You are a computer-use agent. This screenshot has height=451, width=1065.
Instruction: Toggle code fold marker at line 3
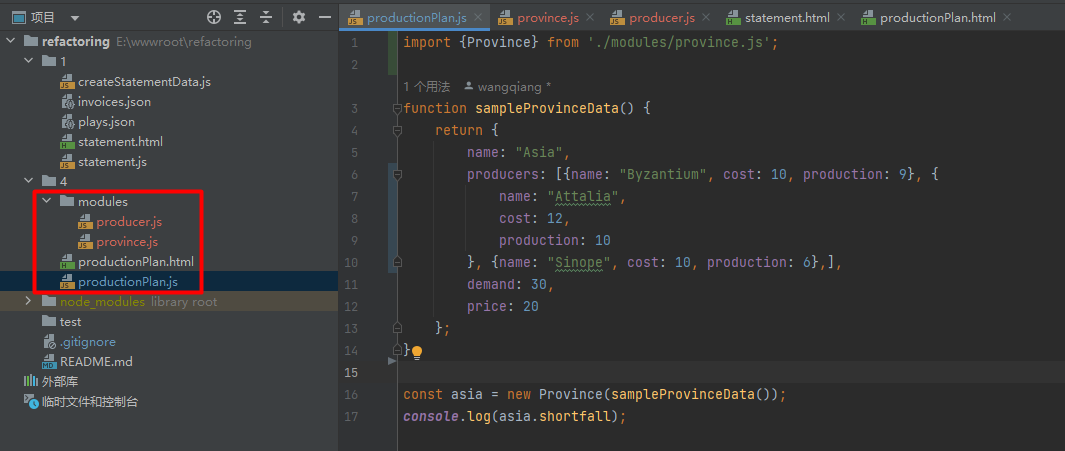[x=397, y=108]
